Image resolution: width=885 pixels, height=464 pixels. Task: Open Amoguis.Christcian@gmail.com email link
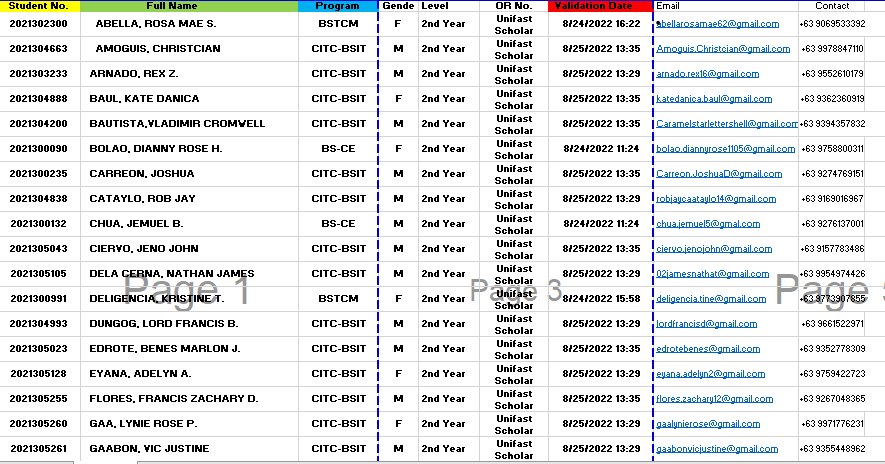pyautogui.click(x=723, y=49)
